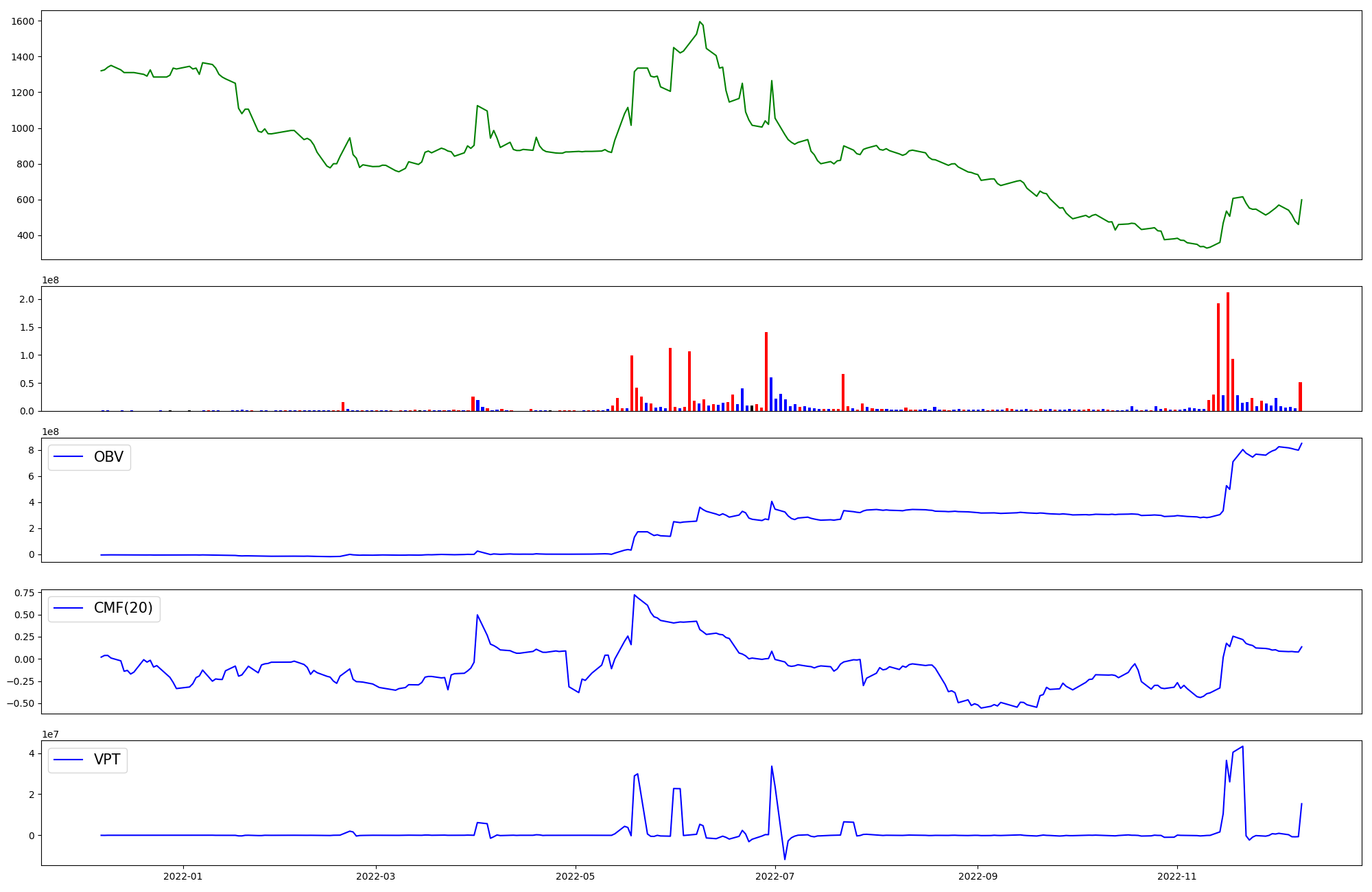Screen dimensions: 1372x892
Task: Click the 2022-05 x-axis date label
Action: (x=576, y=876)
